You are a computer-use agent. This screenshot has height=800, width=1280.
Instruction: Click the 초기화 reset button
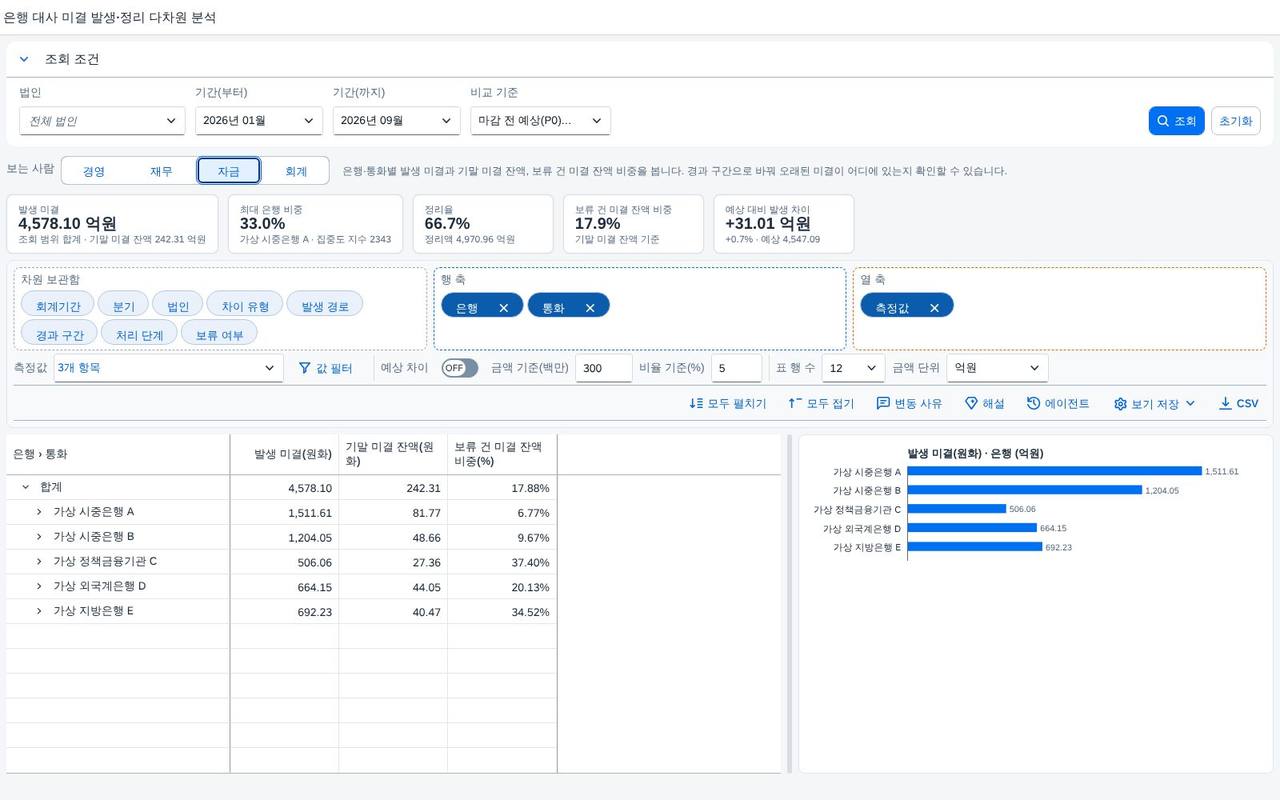[1235, 121]
